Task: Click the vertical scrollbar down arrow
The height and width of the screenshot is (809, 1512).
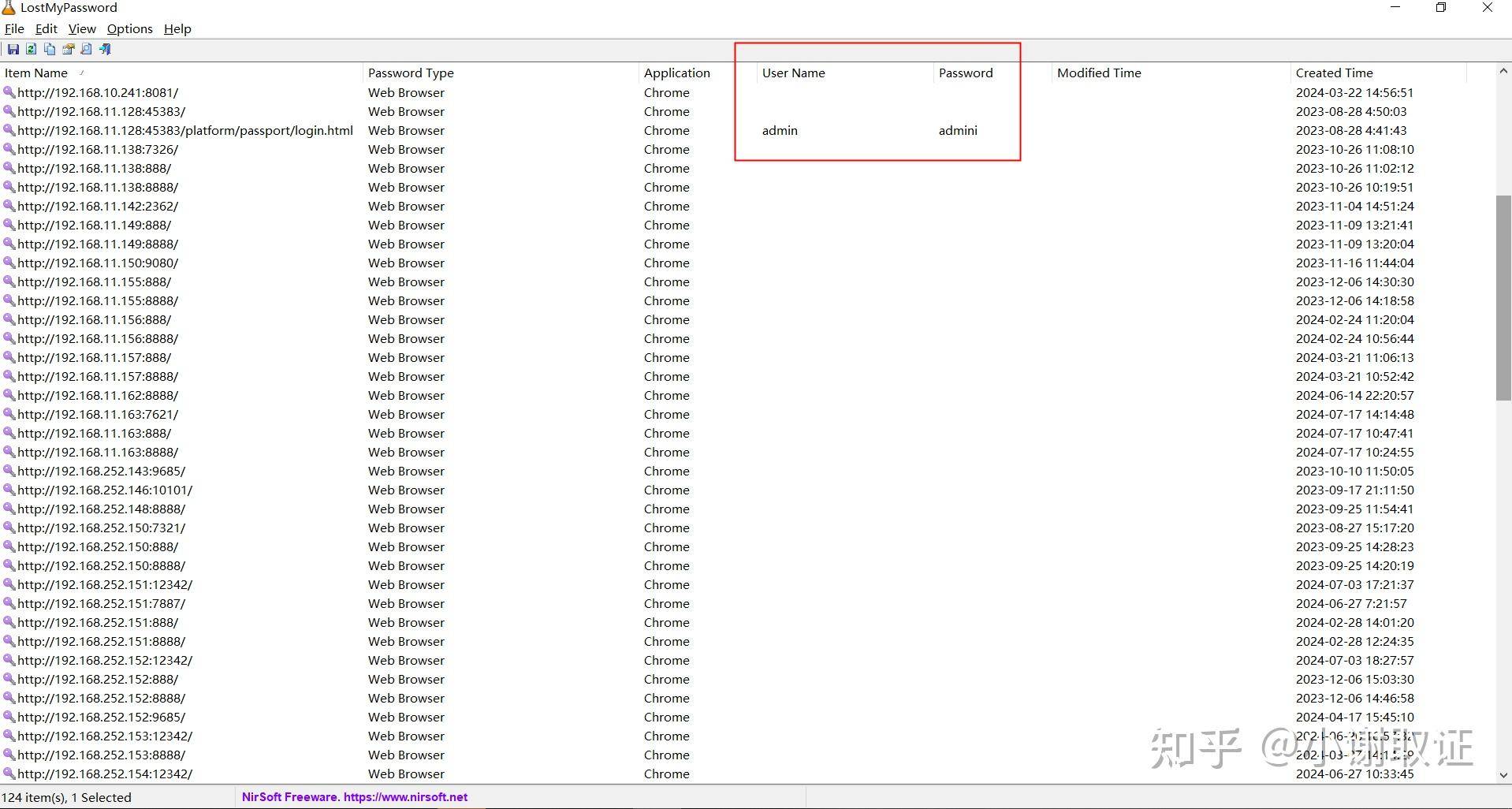Action: click(1503, 775)
